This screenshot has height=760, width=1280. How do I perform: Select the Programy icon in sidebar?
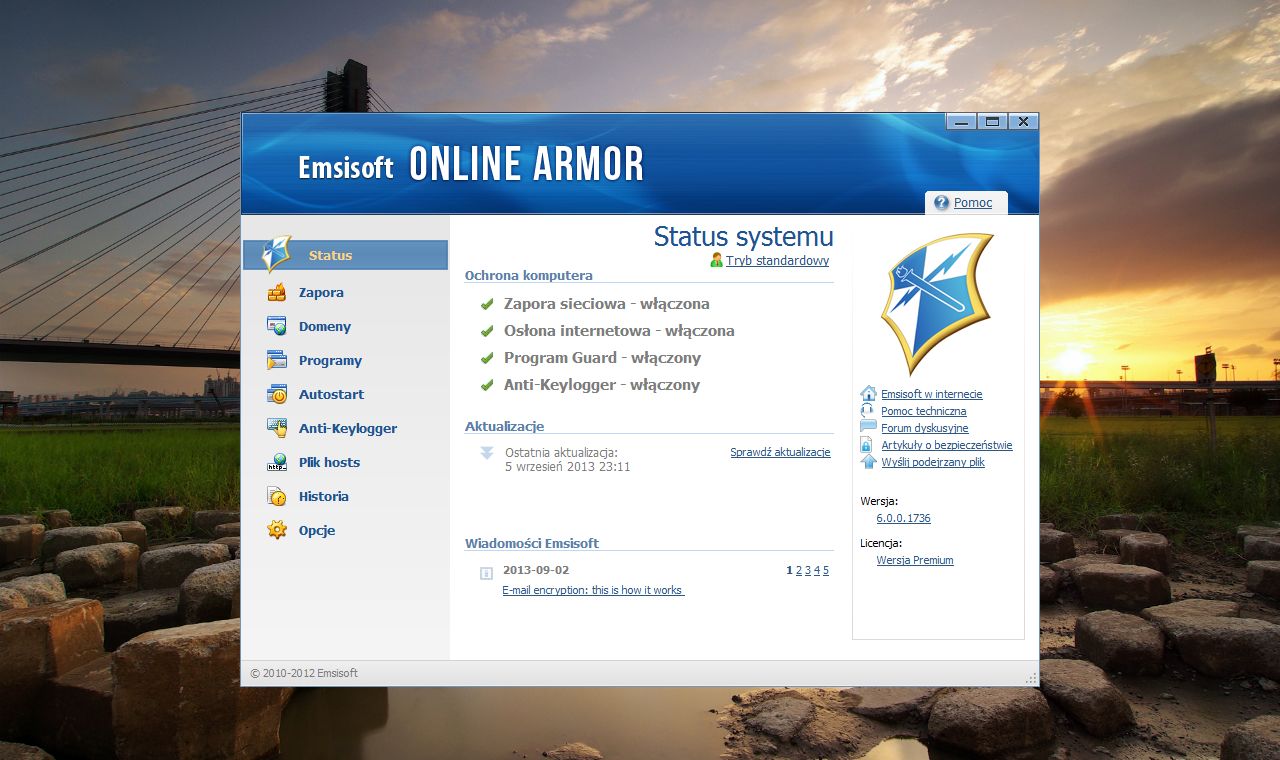277,360
